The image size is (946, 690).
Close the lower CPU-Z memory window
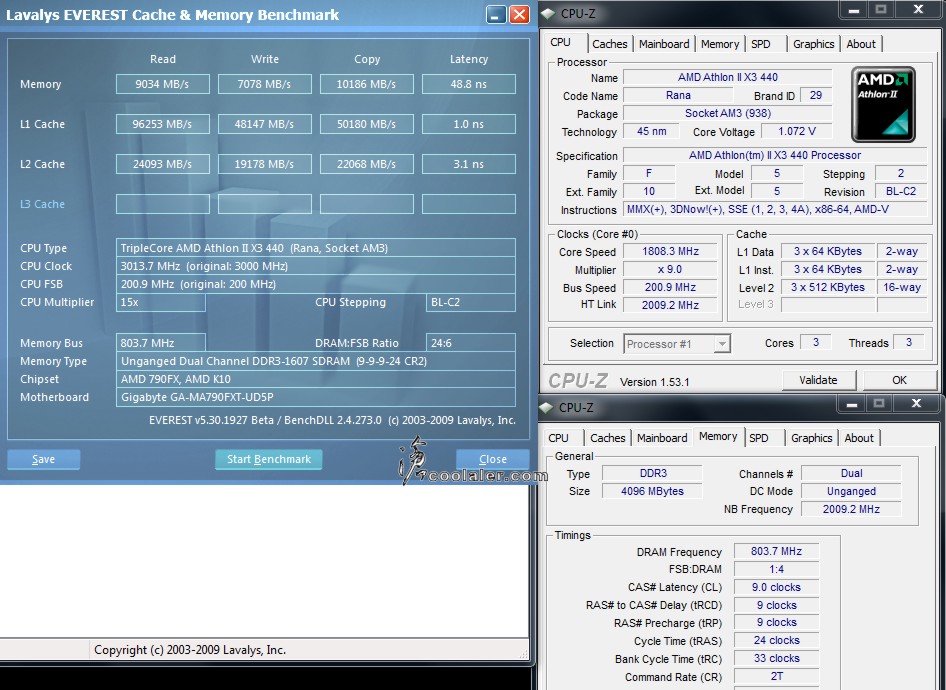click(916, 404)
